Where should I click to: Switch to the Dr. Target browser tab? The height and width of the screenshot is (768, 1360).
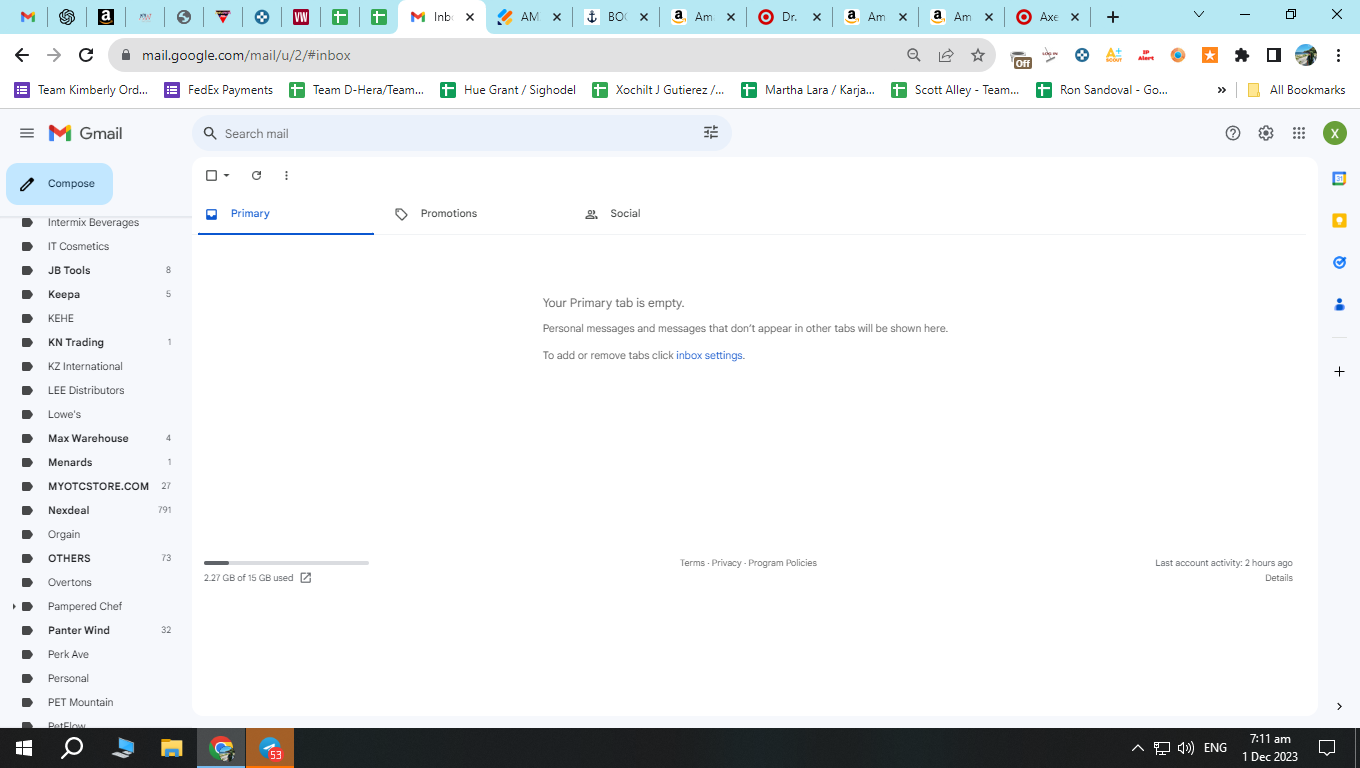coord(789,17)
